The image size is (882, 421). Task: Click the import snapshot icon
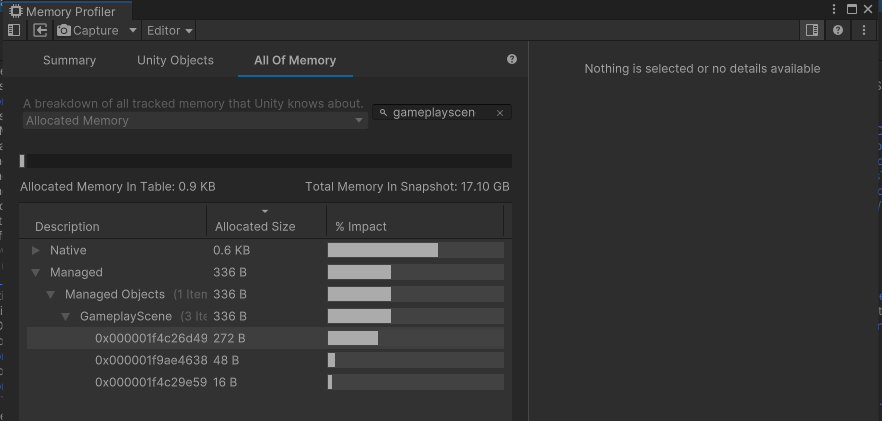41,30
